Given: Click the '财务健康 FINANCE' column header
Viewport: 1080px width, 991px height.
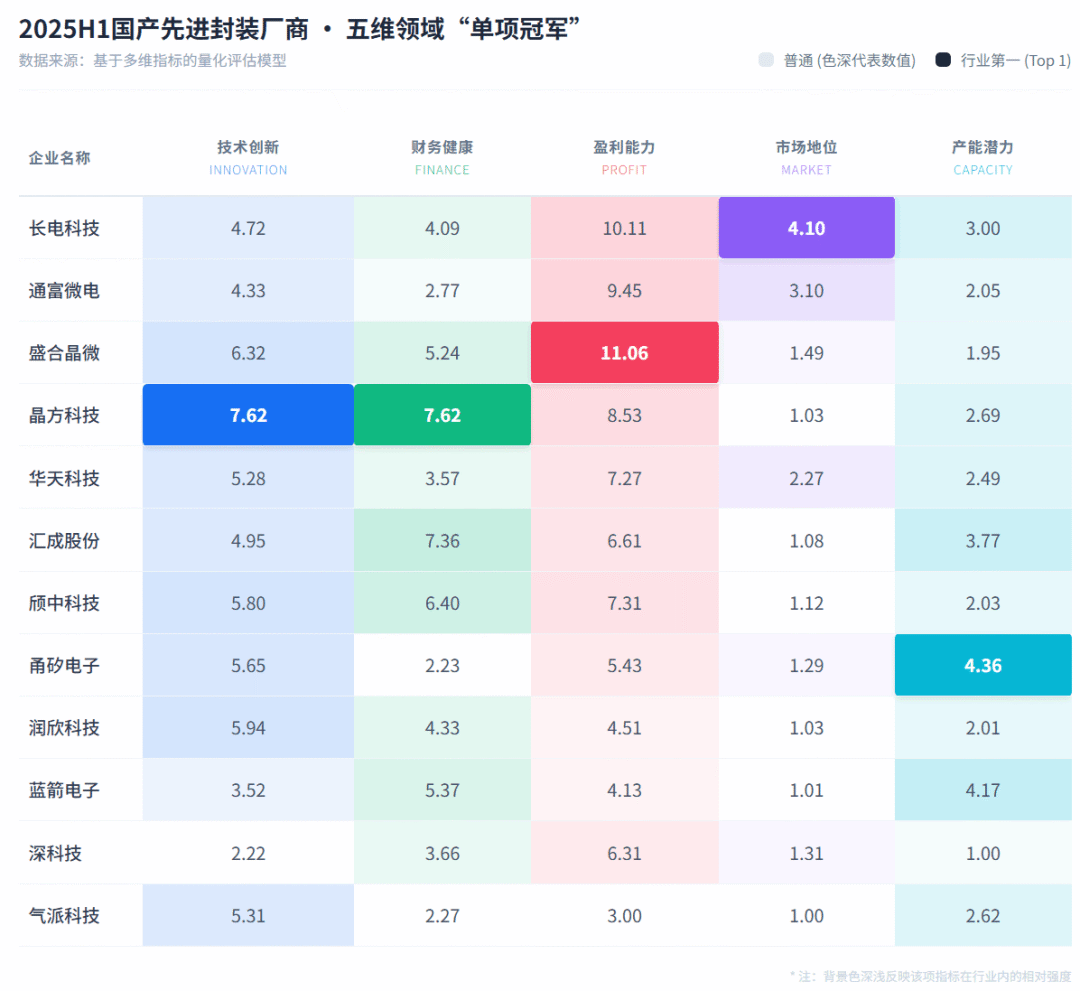Looking at the screenshot, I should [442, 158].
